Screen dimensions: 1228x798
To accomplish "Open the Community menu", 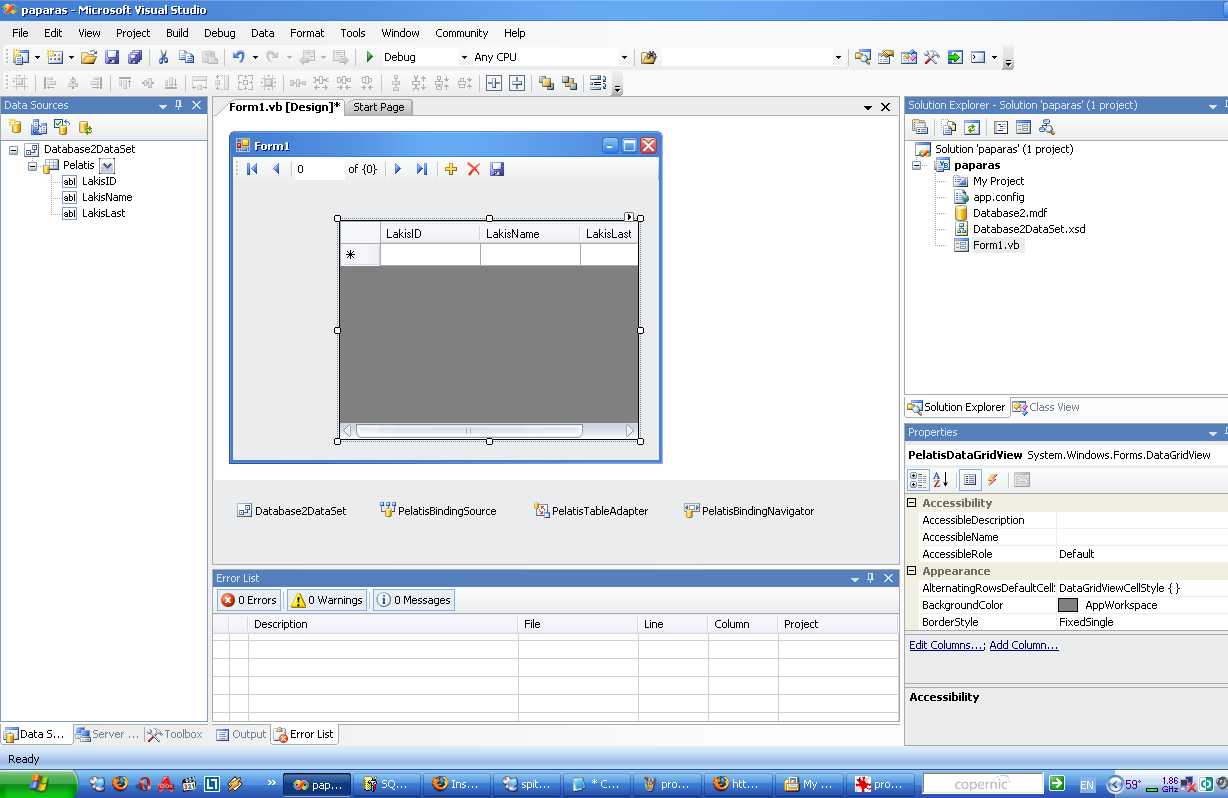I will pos(462,33).
